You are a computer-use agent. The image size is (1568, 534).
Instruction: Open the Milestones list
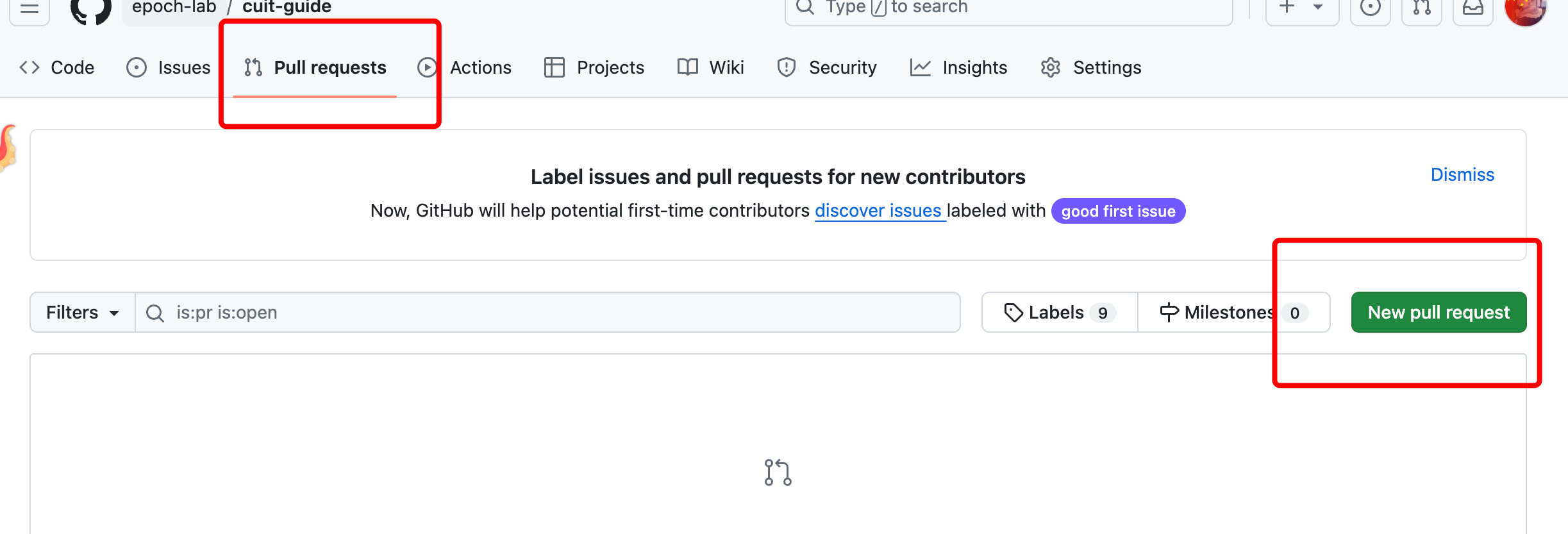point(1233,313)
